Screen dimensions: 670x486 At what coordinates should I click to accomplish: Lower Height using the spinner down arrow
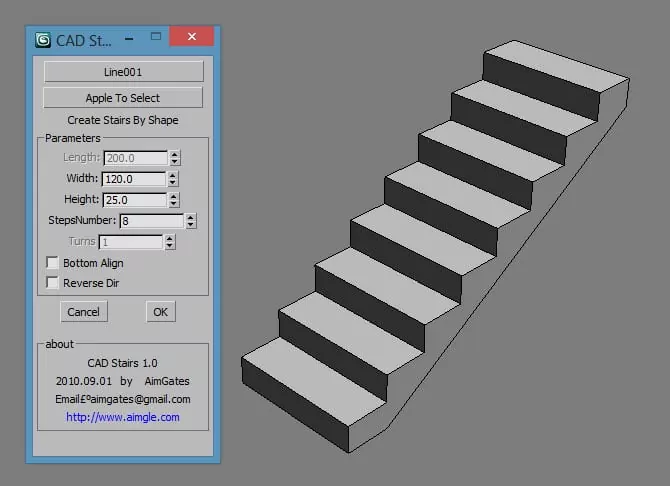tap(173, 204)
